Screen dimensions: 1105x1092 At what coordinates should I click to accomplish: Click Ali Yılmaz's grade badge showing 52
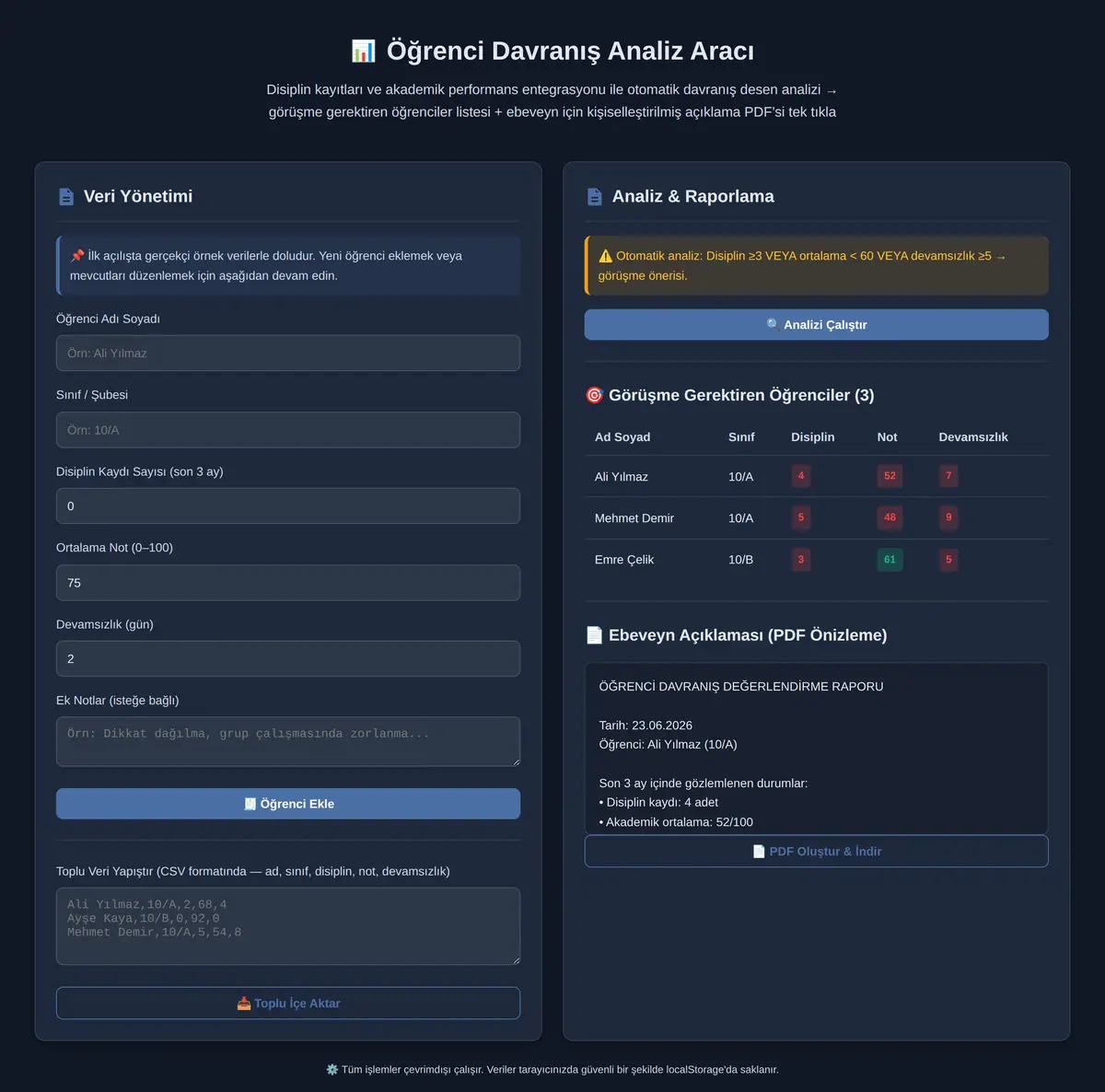(x=890, y=476)
